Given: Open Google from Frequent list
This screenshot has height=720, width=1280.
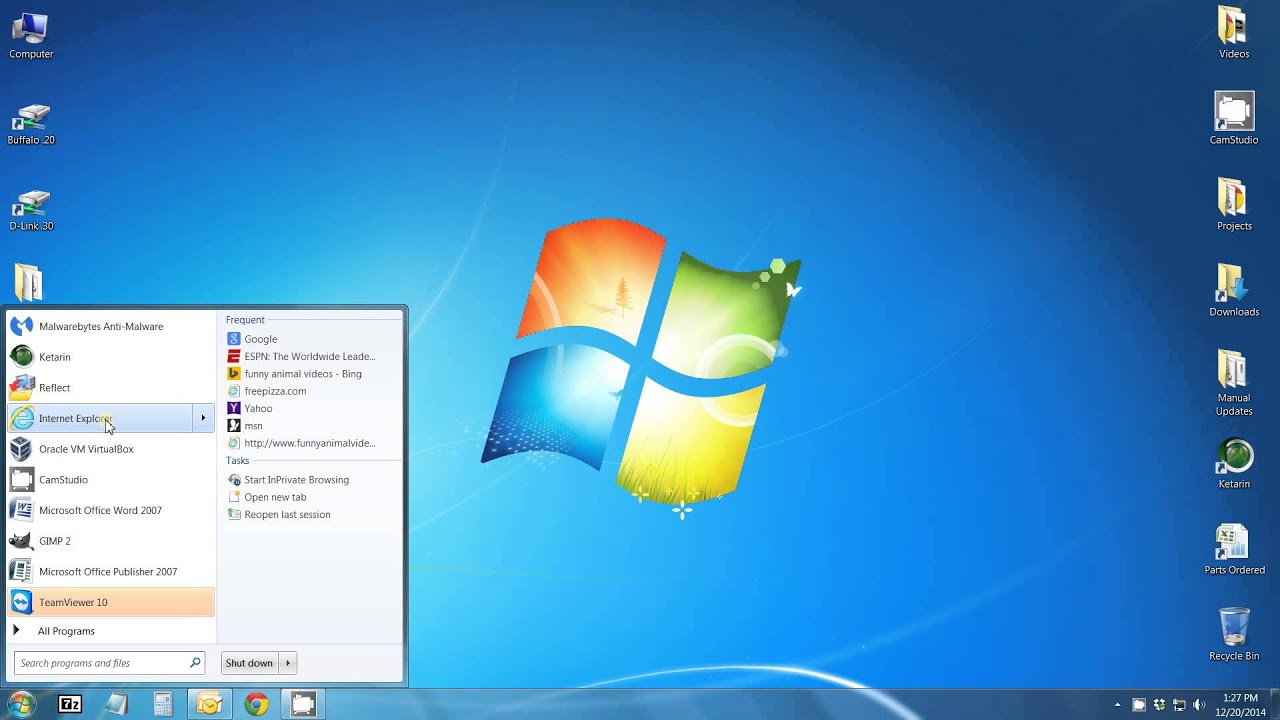Looking at the screenshot, I should click(x=312, y=339).
